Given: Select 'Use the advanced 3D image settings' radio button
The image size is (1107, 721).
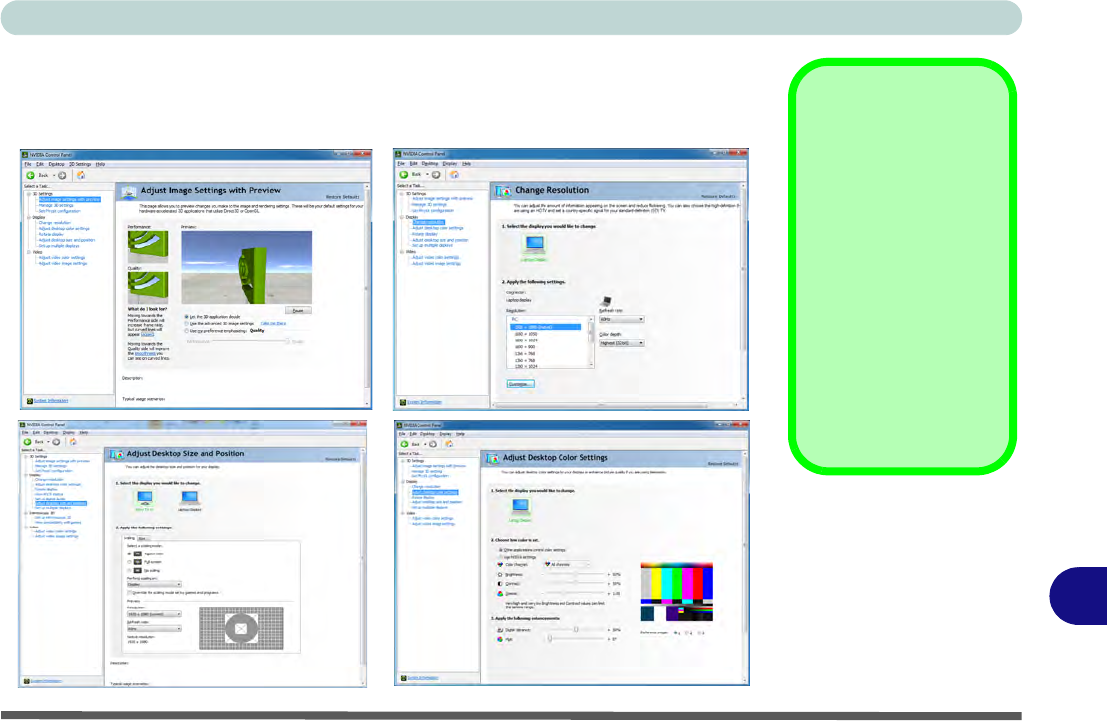Looking at the screenshot, I should coord(186,323).
